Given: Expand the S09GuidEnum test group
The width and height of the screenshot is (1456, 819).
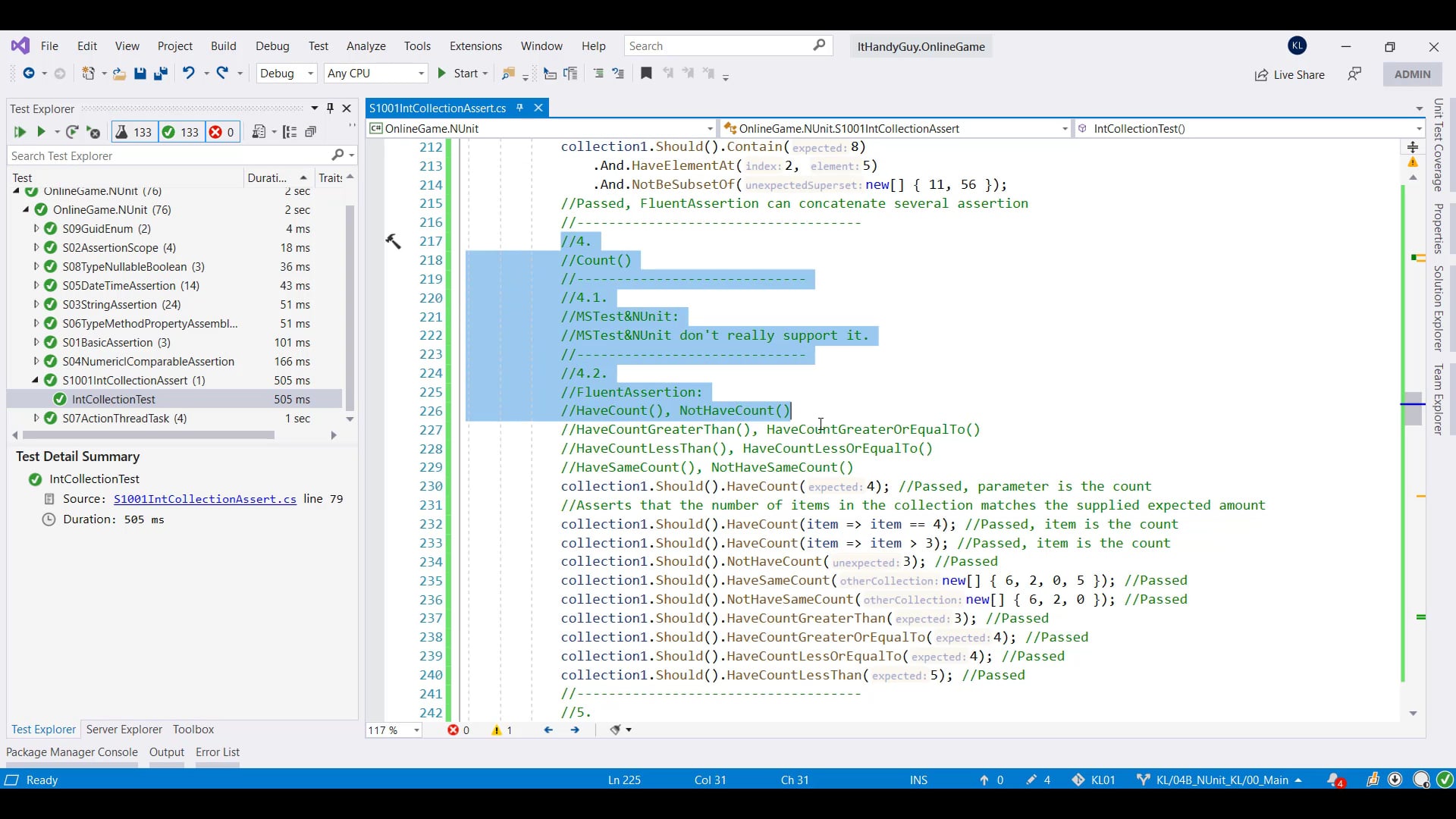Looking at the screenshot, I should pos(36,228).
